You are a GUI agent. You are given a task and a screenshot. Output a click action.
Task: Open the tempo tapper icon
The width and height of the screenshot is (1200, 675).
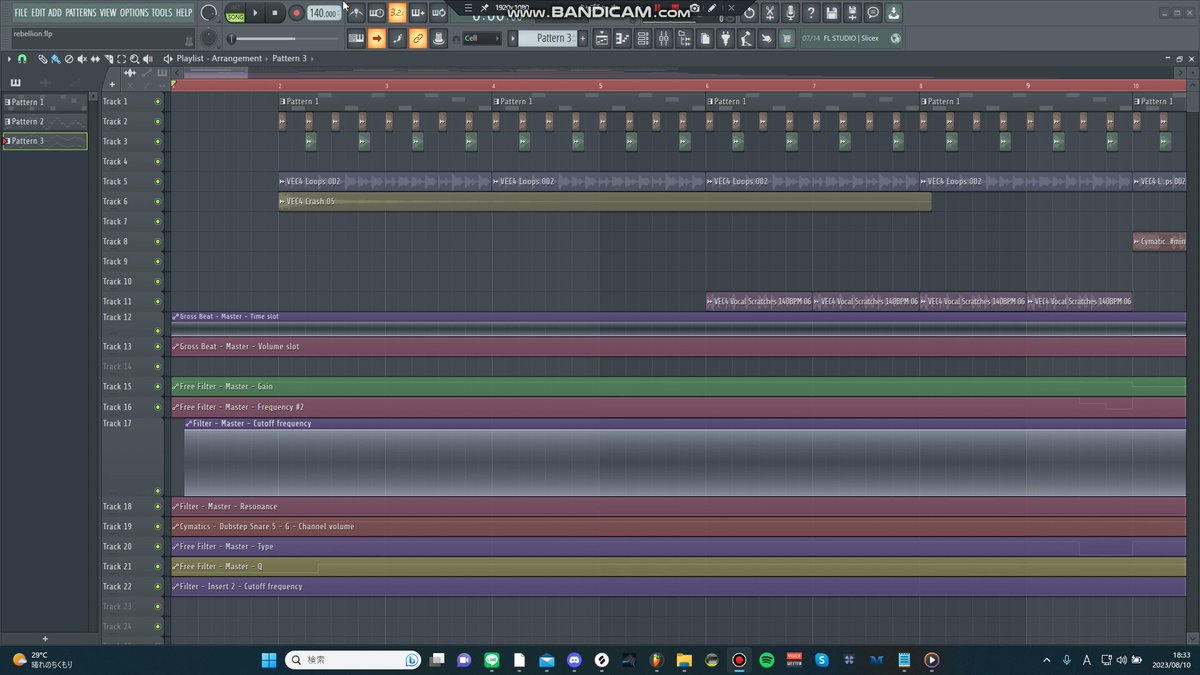click(x=746, y=38)
